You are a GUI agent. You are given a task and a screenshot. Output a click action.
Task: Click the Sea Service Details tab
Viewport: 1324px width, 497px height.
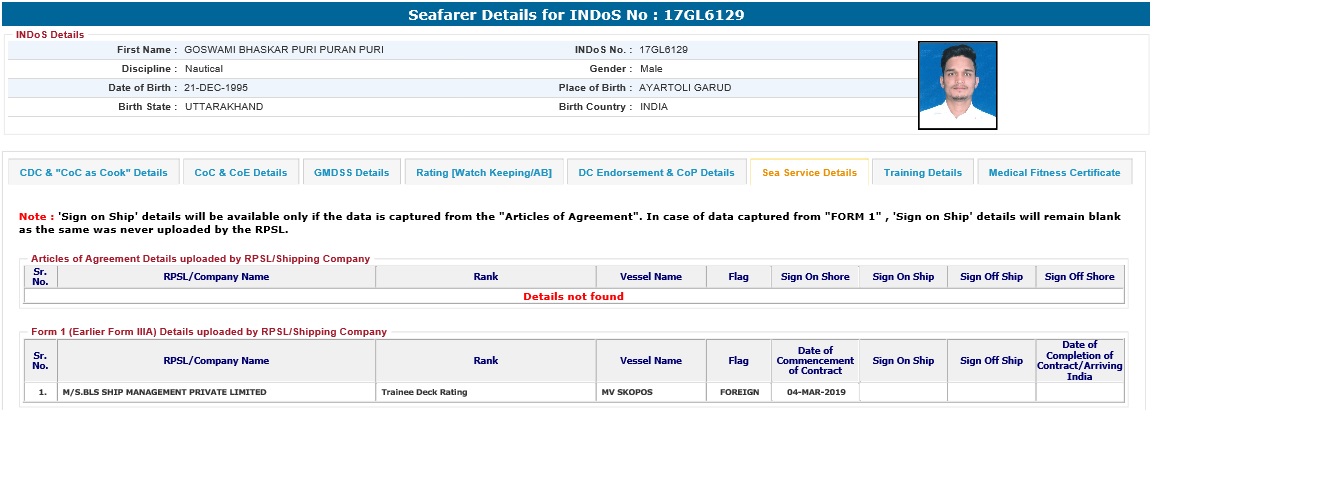(809, 173)
